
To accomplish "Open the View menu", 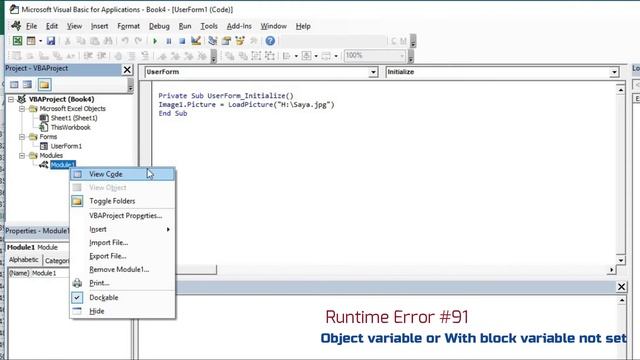I will pyautogui.click(x=74, y=26).
